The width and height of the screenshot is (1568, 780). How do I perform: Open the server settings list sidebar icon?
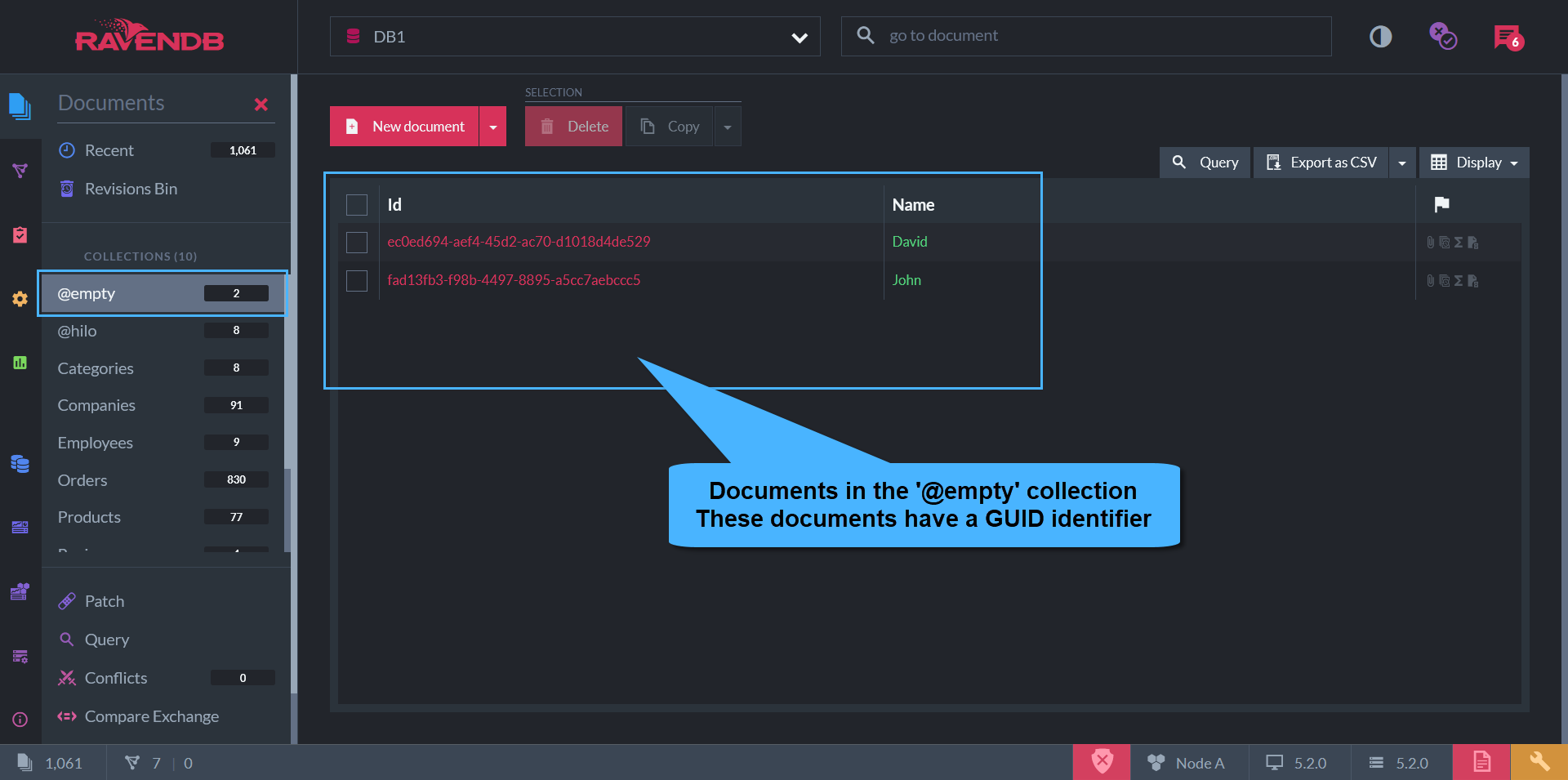20,656
